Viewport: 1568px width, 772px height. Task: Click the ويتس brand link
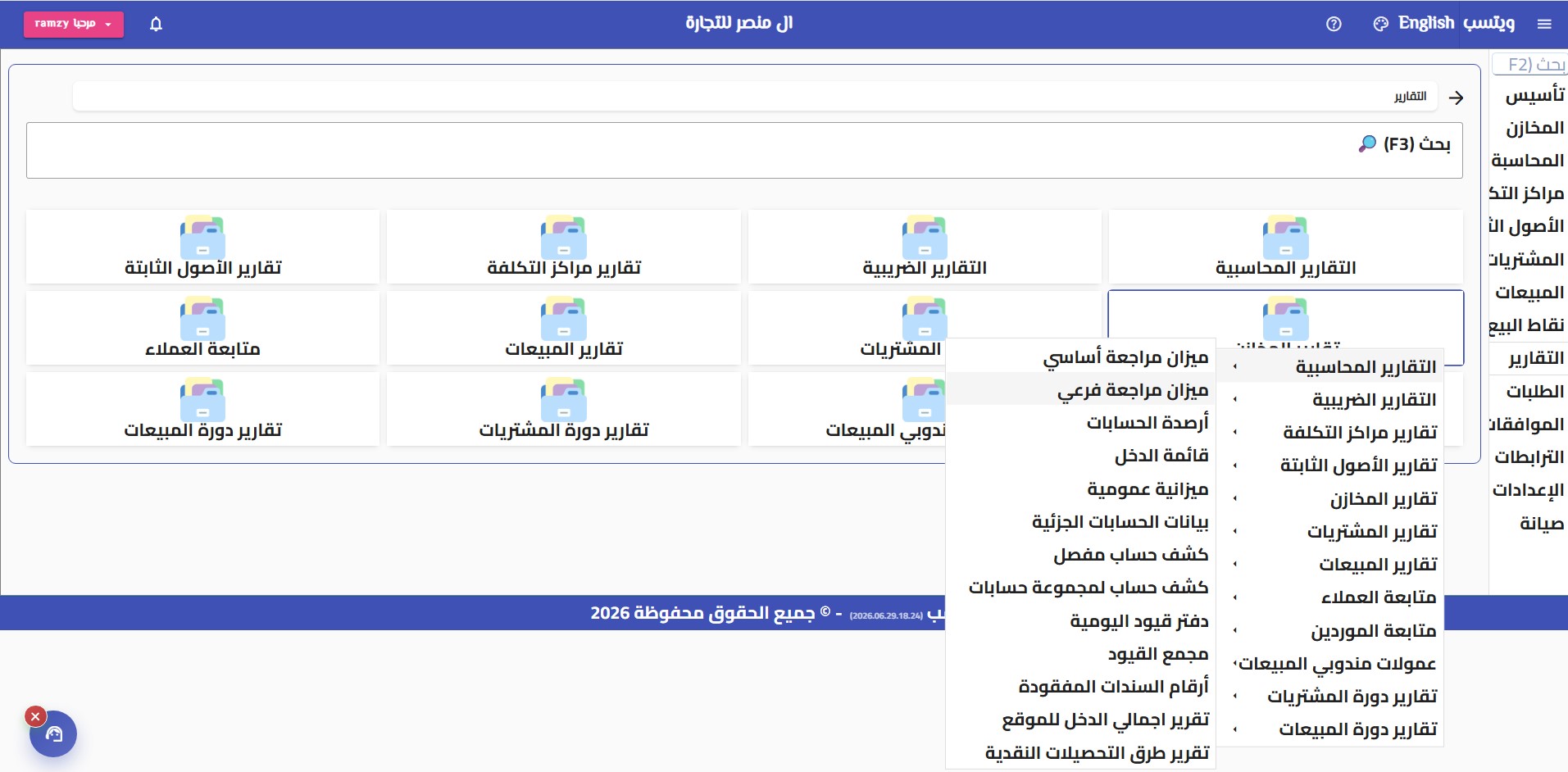click(x=1489, y=23)
